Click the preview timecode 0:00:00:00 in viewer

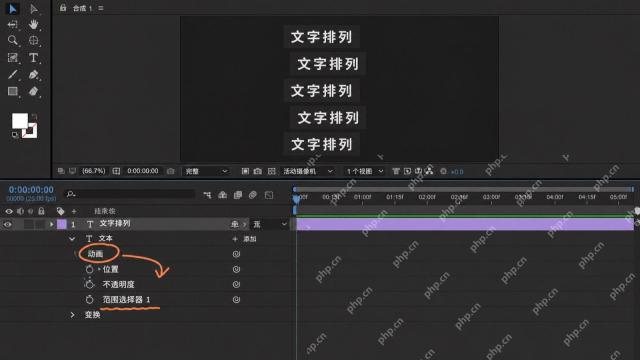(142, 171)
